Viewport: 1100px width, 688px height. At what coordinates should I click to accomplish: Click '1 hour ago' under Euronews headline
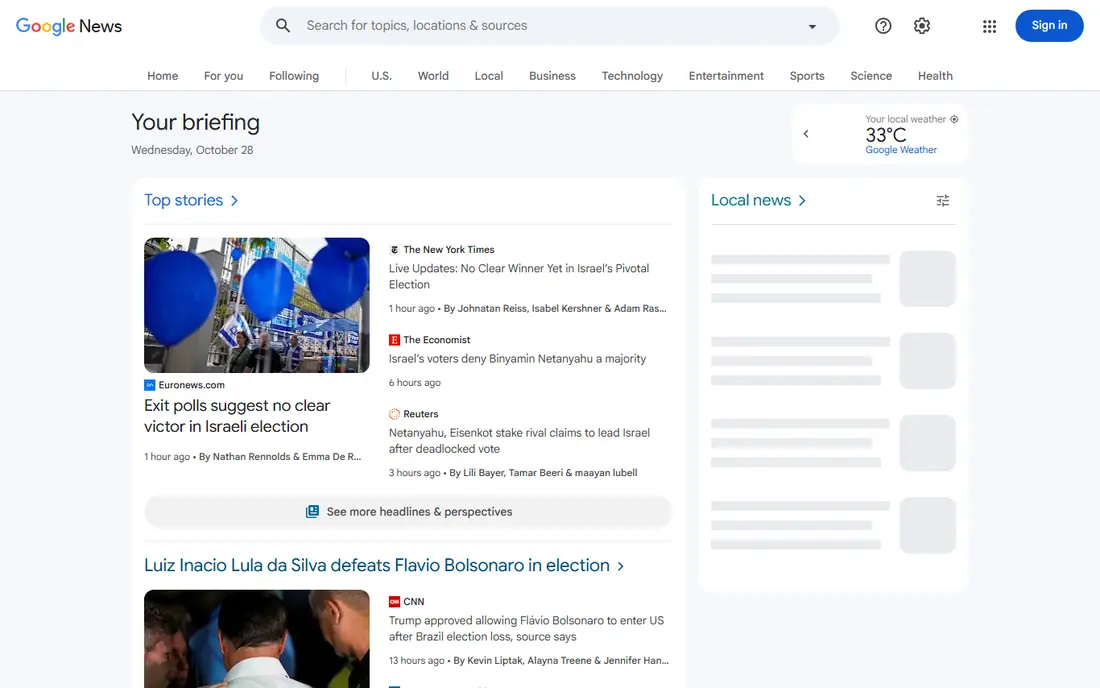coord(167,457)
